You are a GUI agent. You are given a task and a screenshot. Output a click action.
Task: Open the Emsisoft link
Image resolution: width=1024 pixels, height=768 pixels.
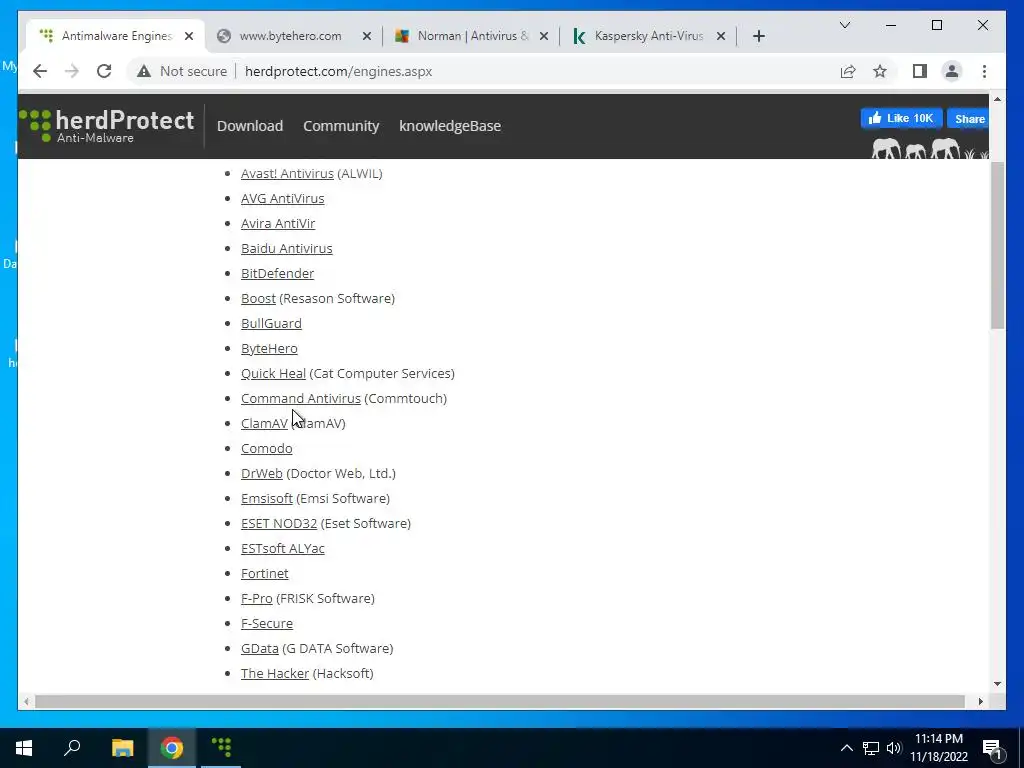[x=266, y=498]
